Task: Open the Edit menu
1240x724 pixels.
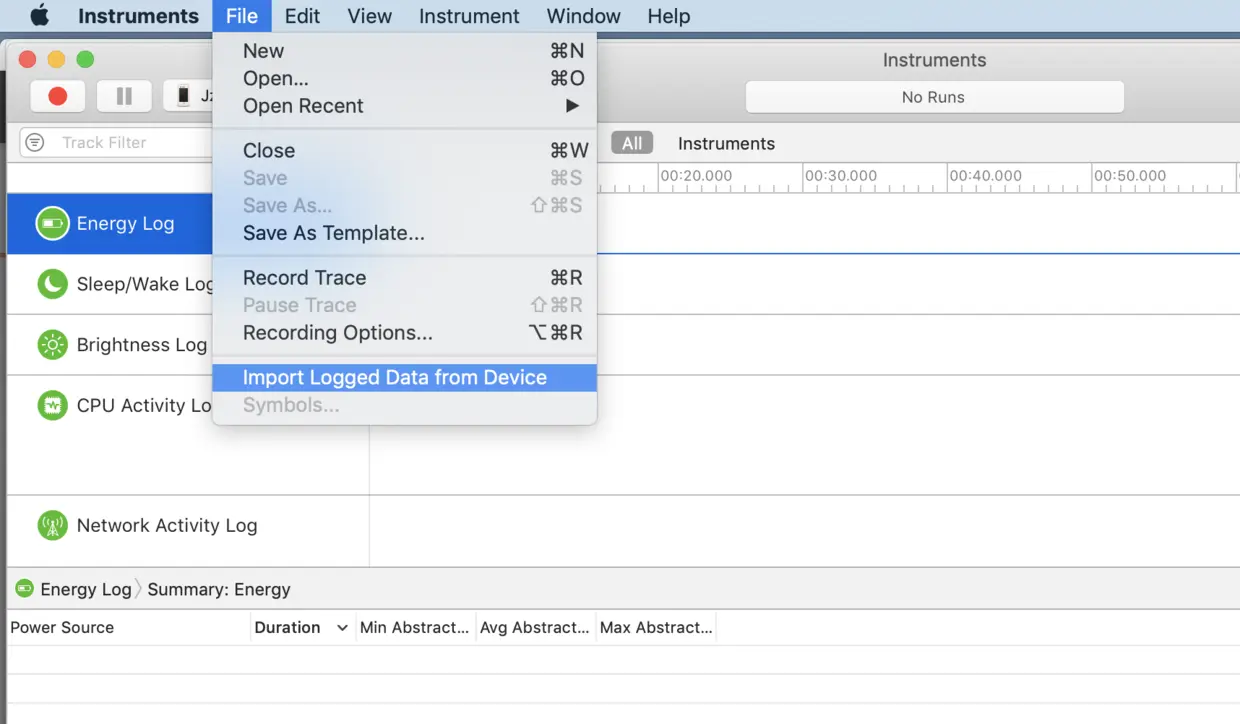Action: pos(302,16)
